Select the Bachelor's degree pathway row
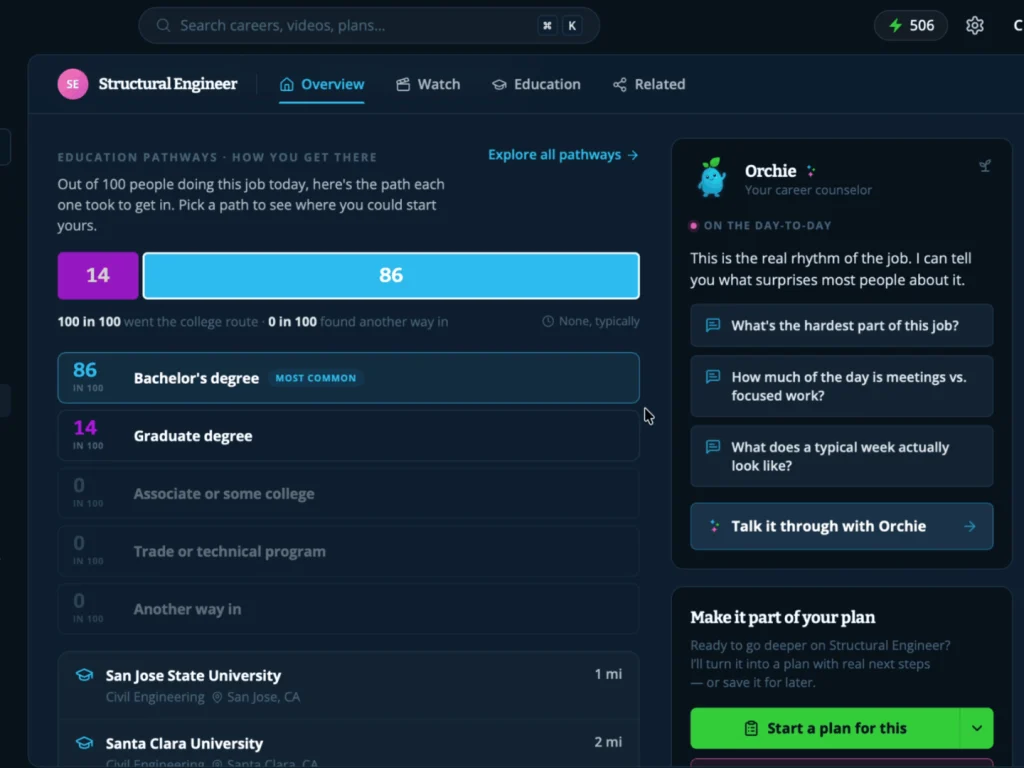The width and height of the screenshot is (1024, 768). pos(348,378)
